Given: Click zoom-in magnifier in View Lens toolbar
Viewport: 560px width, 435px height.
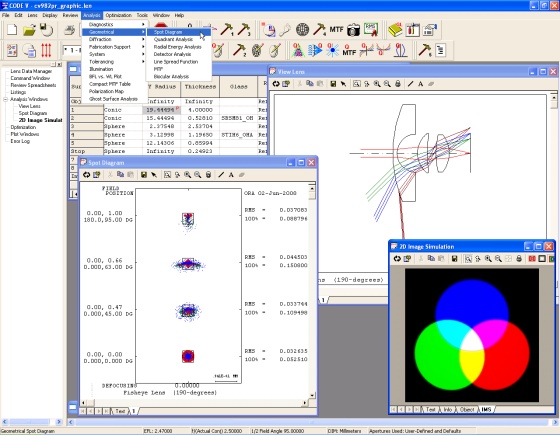Looking at the screenshot, I should (377, 84).
